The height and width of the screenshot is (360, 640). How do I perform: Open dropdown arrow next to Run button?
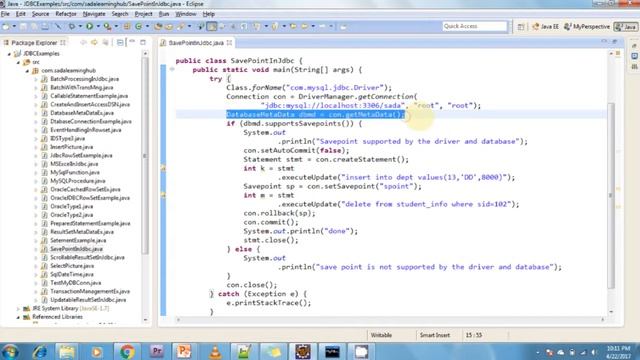tap(98, 27)
